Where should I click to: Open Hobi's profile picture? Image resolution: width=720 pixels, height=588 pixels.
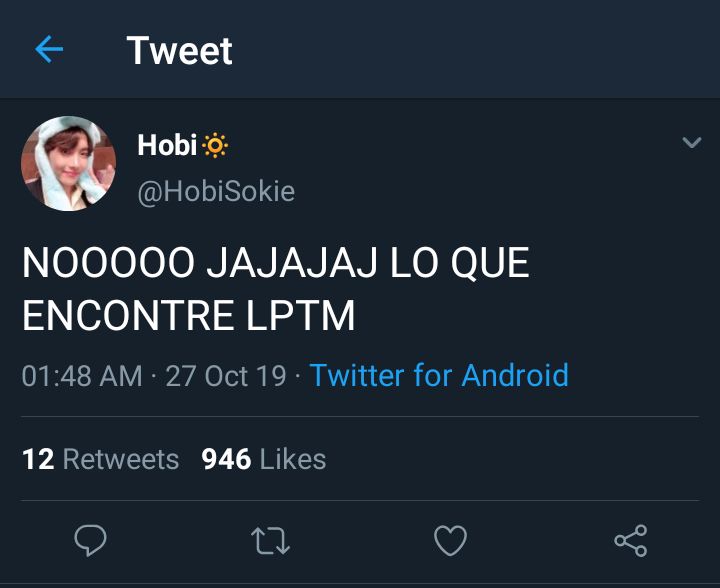(68, 163)
